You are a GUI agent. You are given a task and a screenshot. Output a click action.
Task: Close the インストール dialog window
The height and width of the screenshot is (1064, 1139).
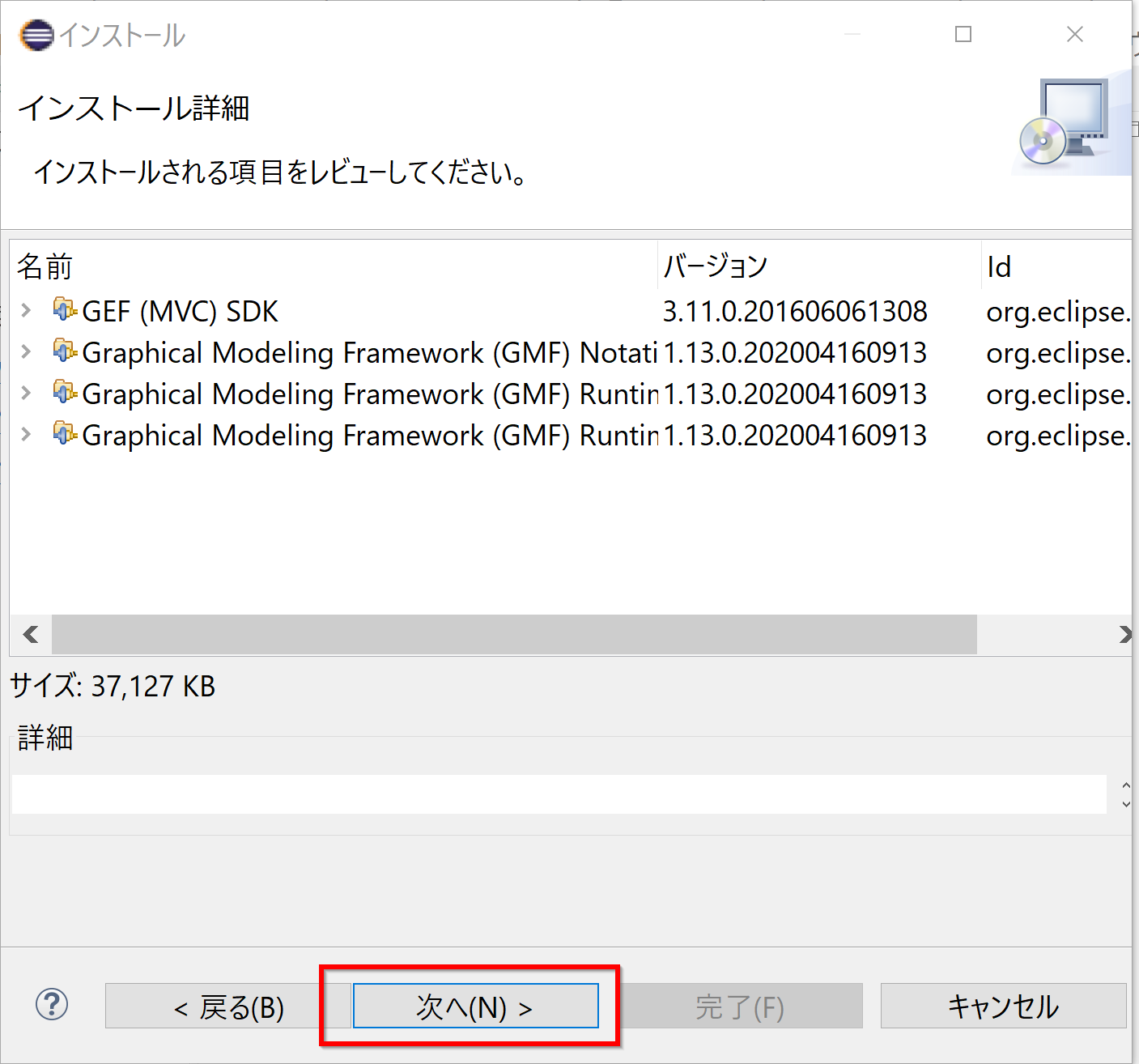coord(1075,34)
